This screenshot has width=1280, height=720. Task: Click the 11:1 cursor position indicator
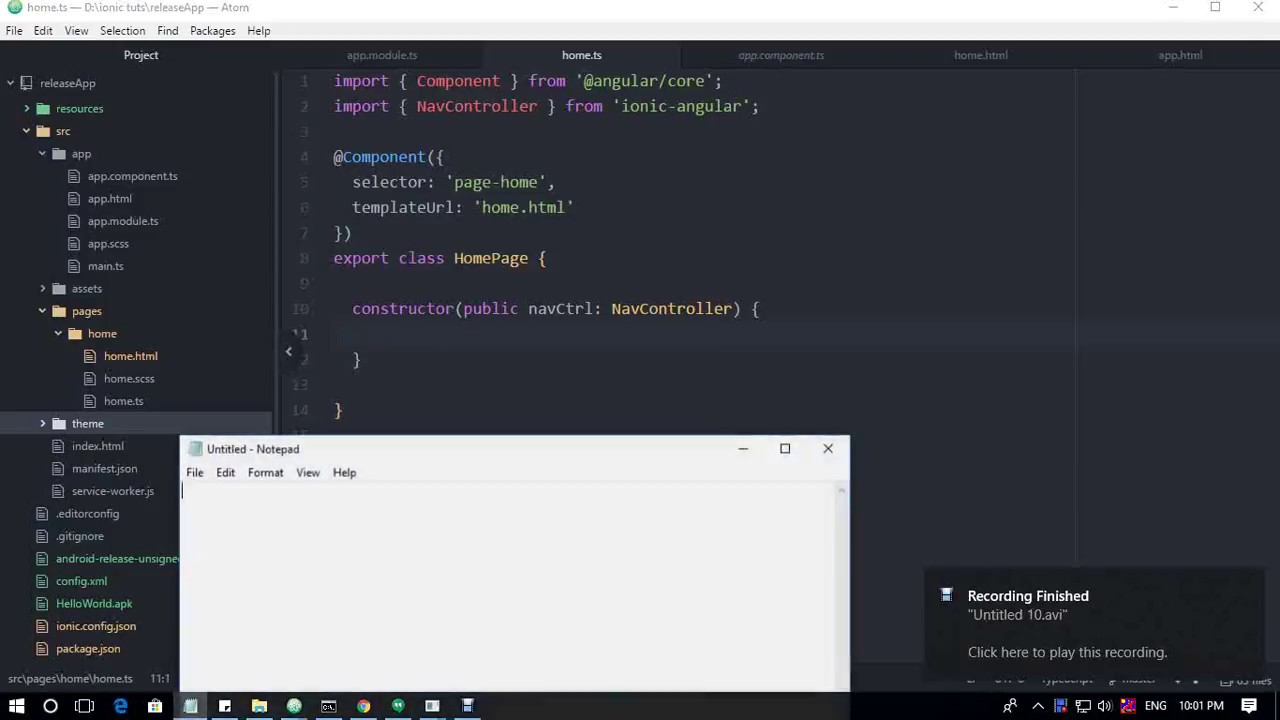(x=160, y=679)
